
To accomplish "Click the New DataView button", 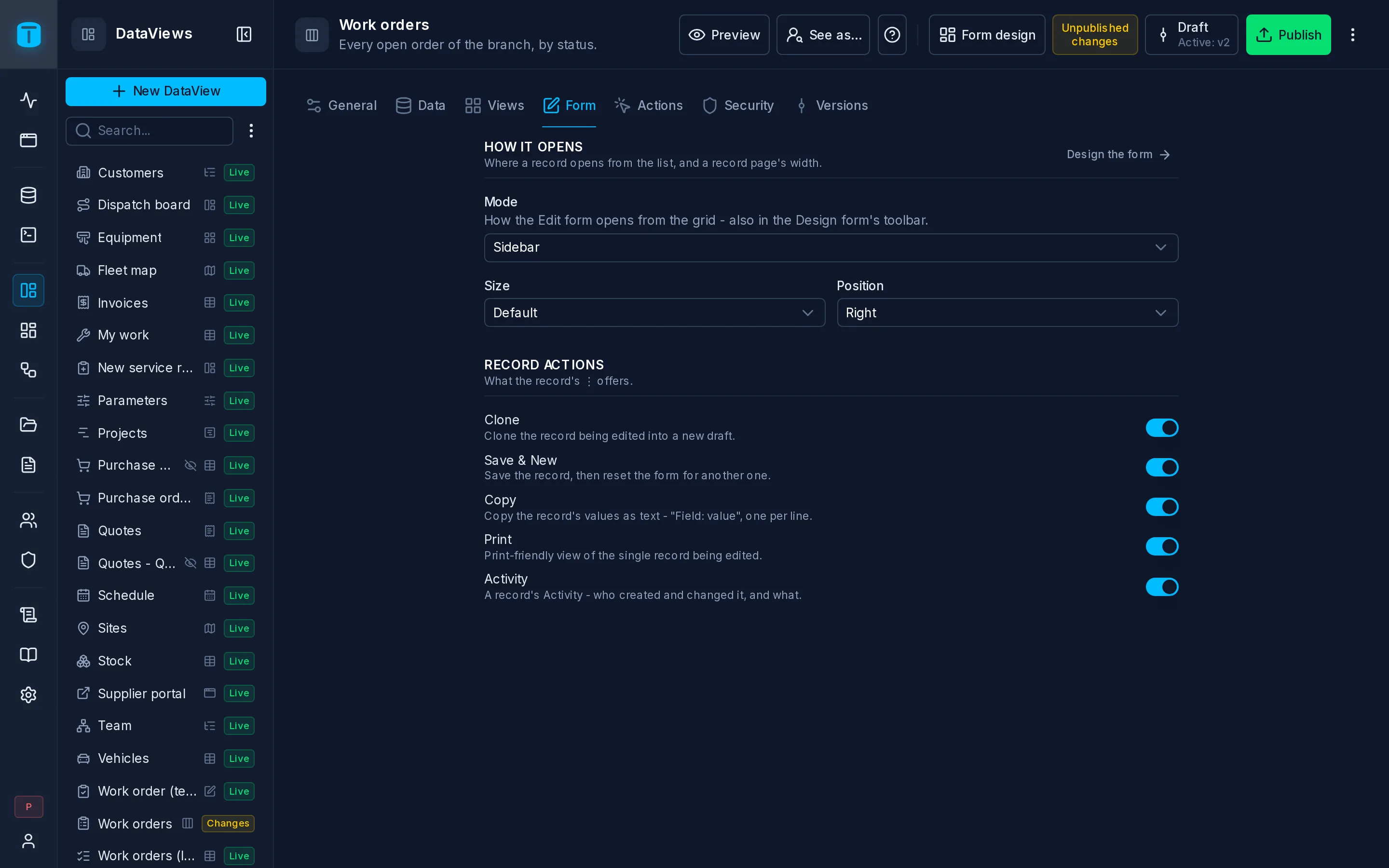I will pyautogui.click(x=166, y=91).
